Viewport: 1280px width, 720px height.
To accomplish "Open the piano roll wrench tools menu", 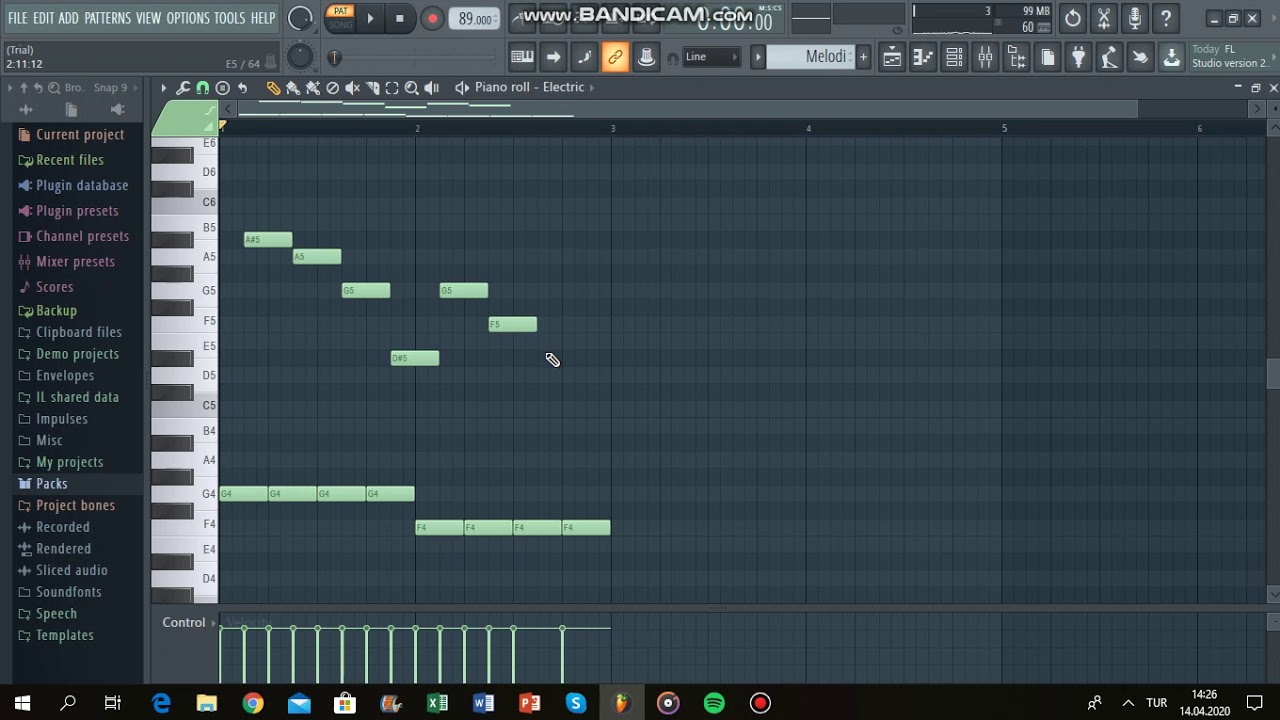I will click(183, 88).
